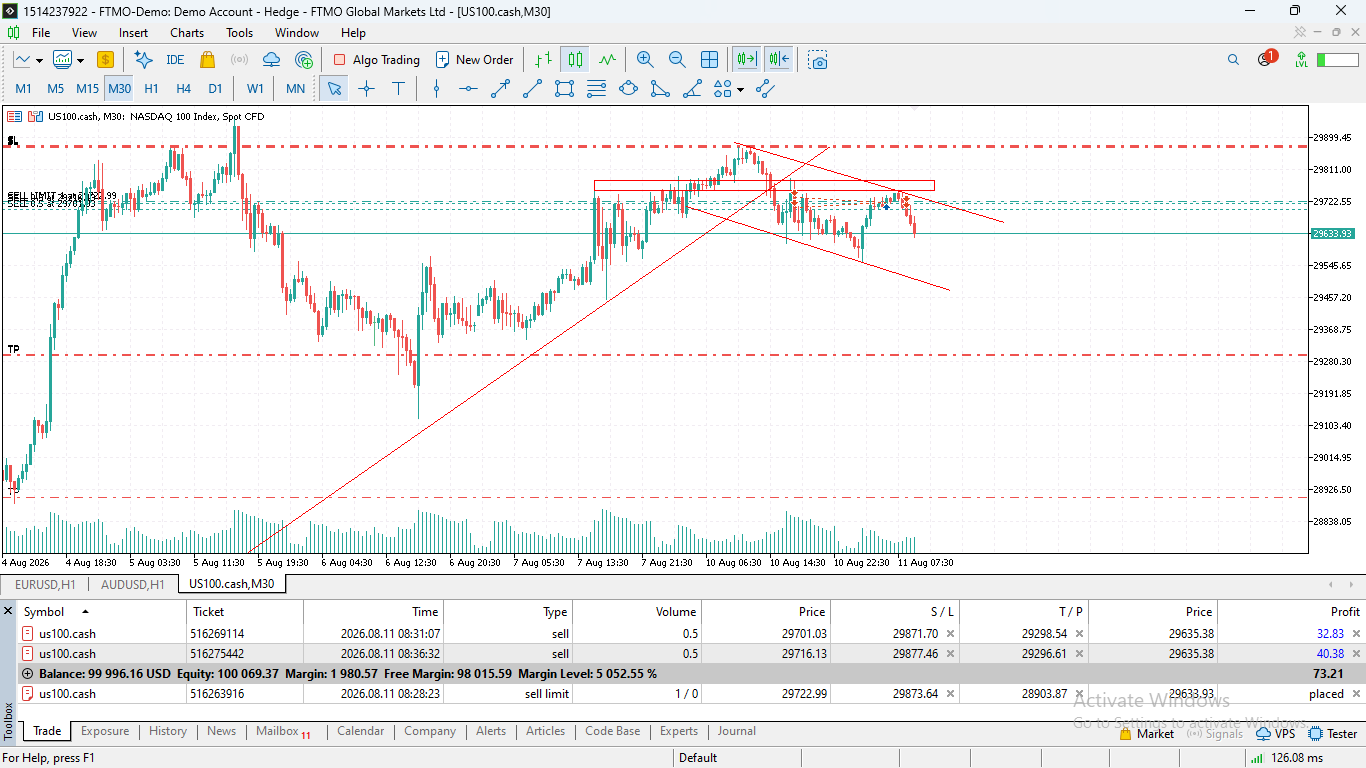Zoom in on the chart
Screen dimensions: 1366x768
pyautogui.click(x=645, y=60)
